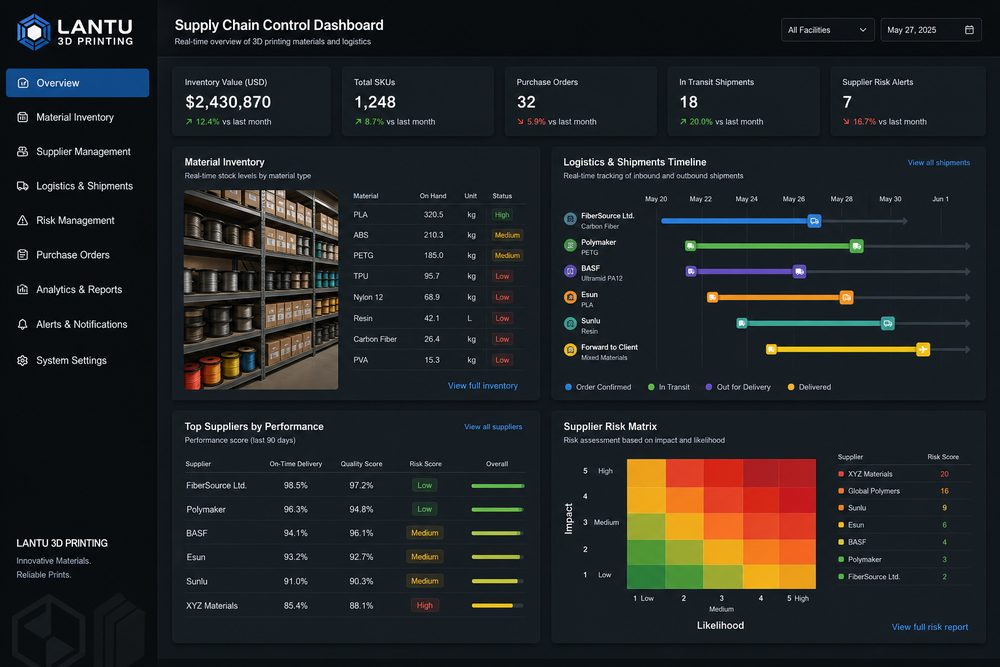Click the Polymaker timeline supplier icon

570,246
